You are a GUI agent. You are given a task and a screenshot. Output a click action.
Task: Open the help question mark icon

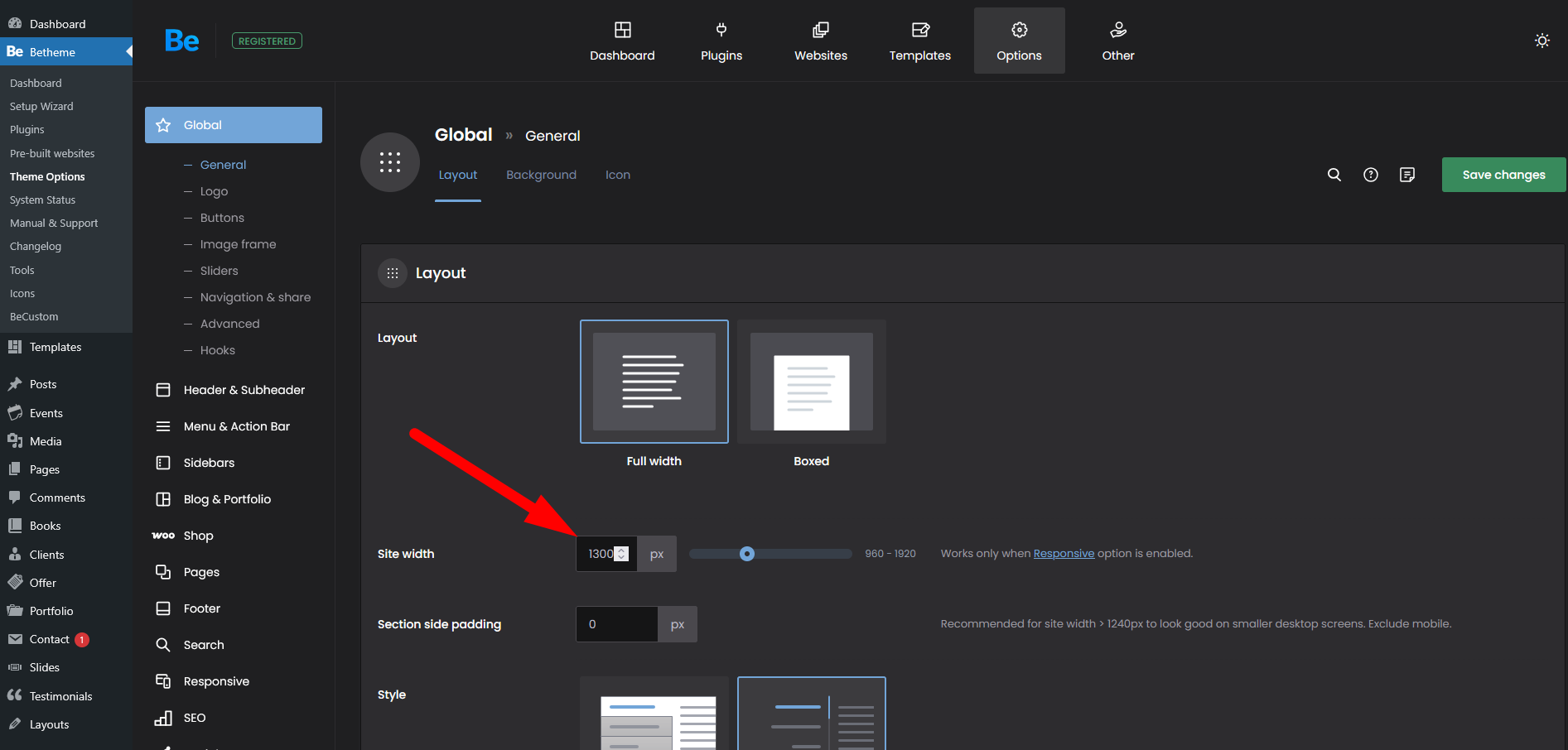coord(1371,175)
